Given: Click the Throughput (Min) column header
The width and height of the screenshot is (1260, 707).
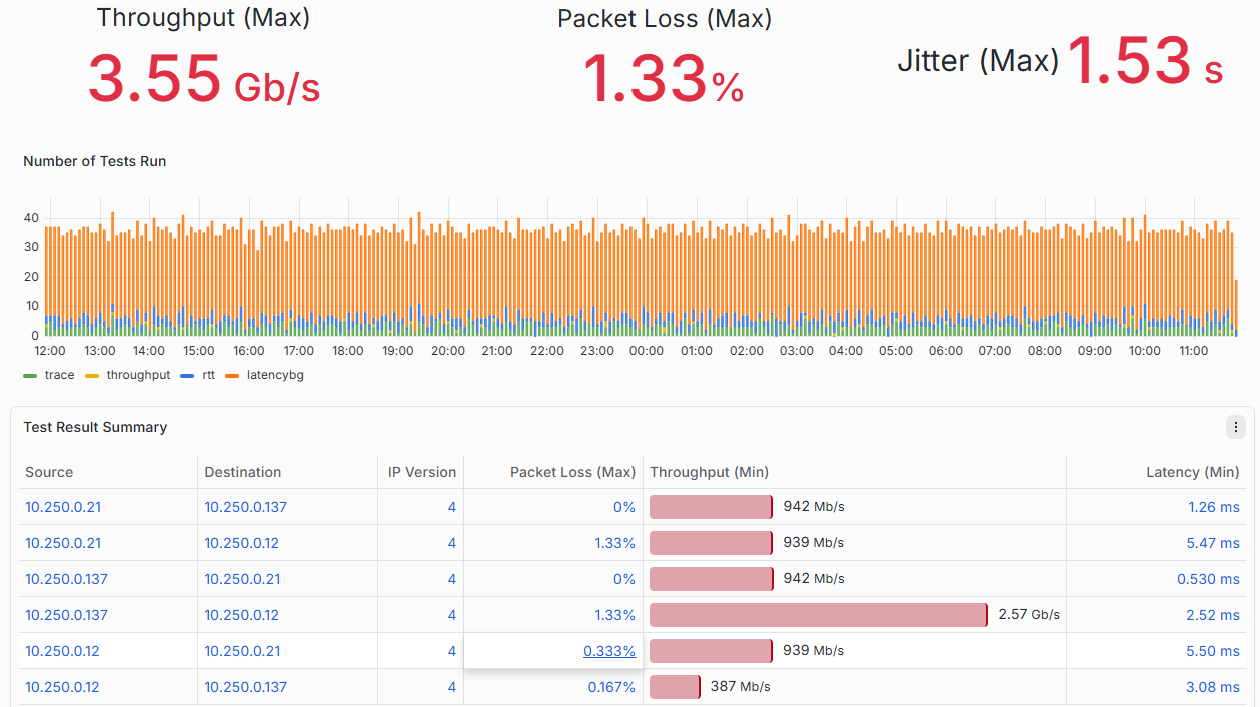Looking at the screenshot, I should (x=709, y=472).
